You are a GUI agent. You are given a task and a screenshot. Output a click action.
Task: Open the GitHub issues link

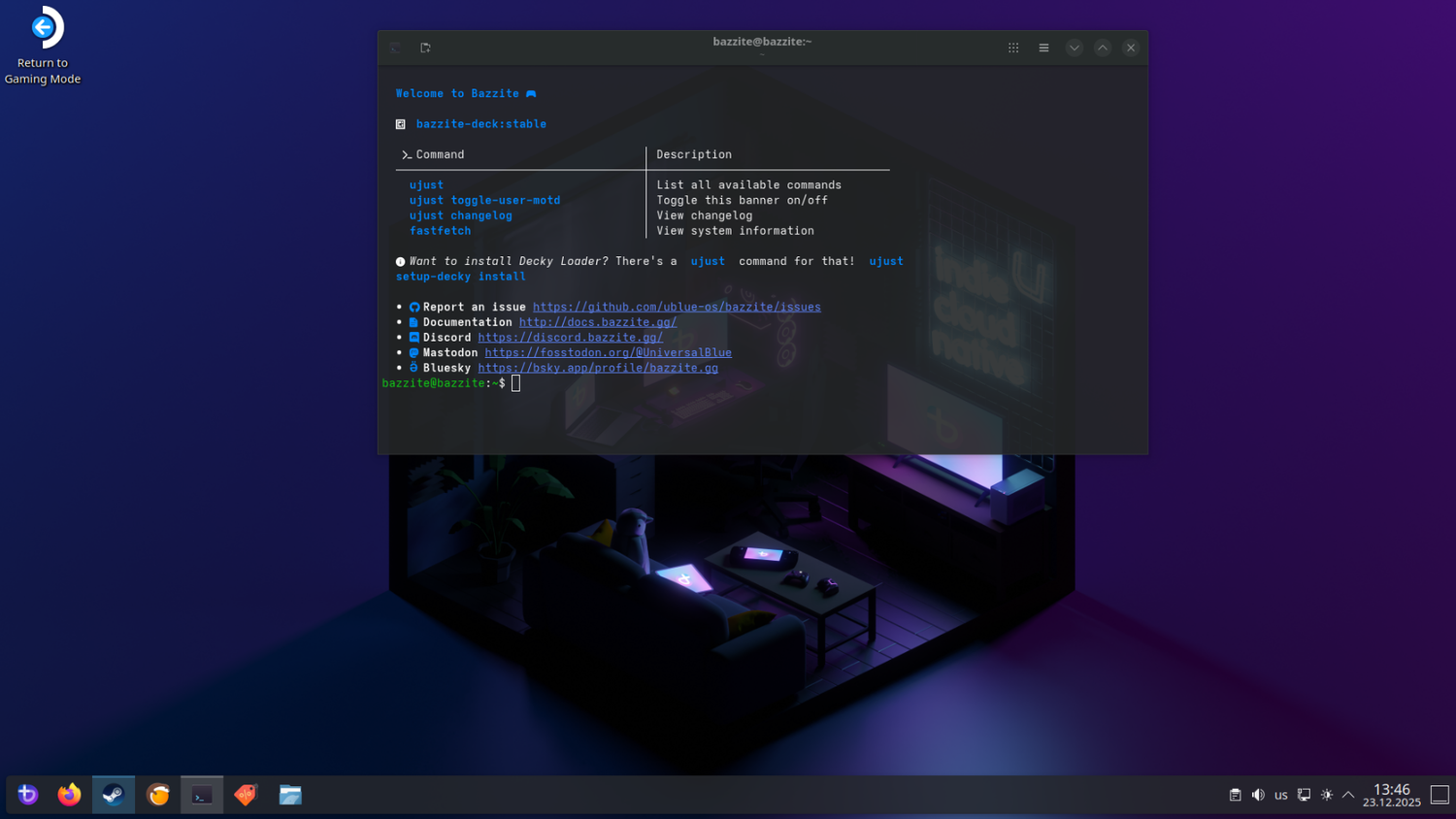click(677, 307)
